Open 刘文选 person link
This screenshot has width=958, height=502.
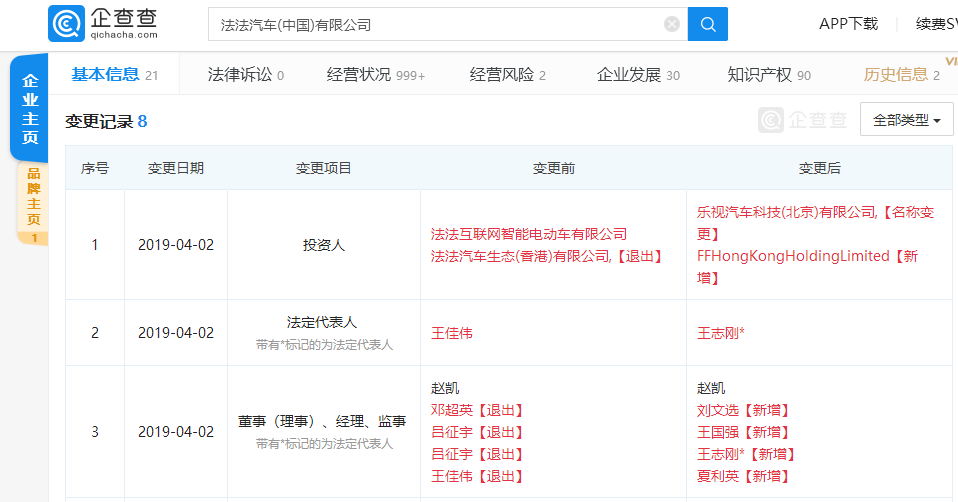coord(717,410)
